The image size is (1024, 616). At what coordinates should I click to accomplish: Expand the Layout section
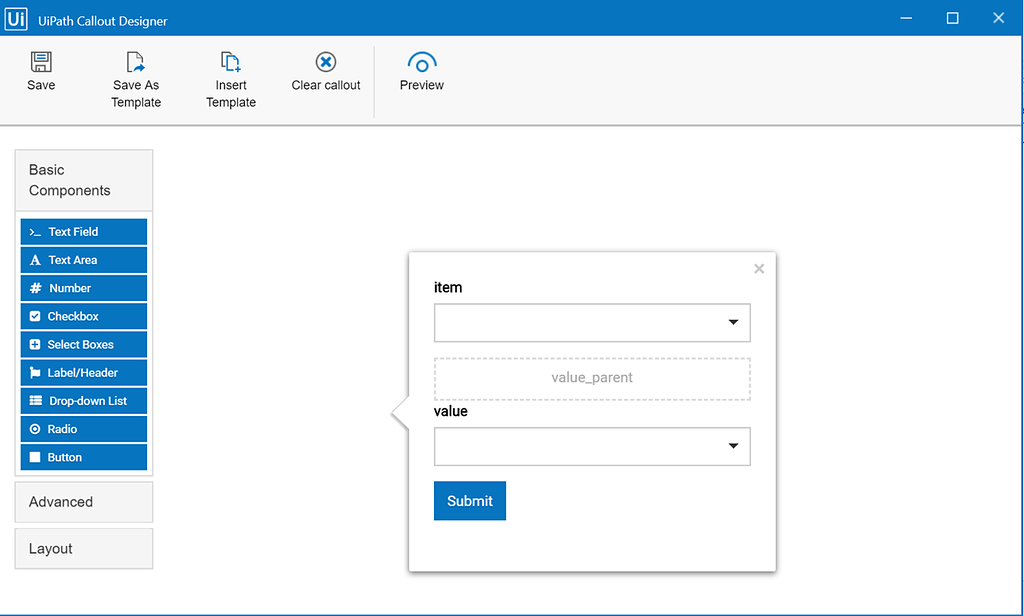click(84, 549)
